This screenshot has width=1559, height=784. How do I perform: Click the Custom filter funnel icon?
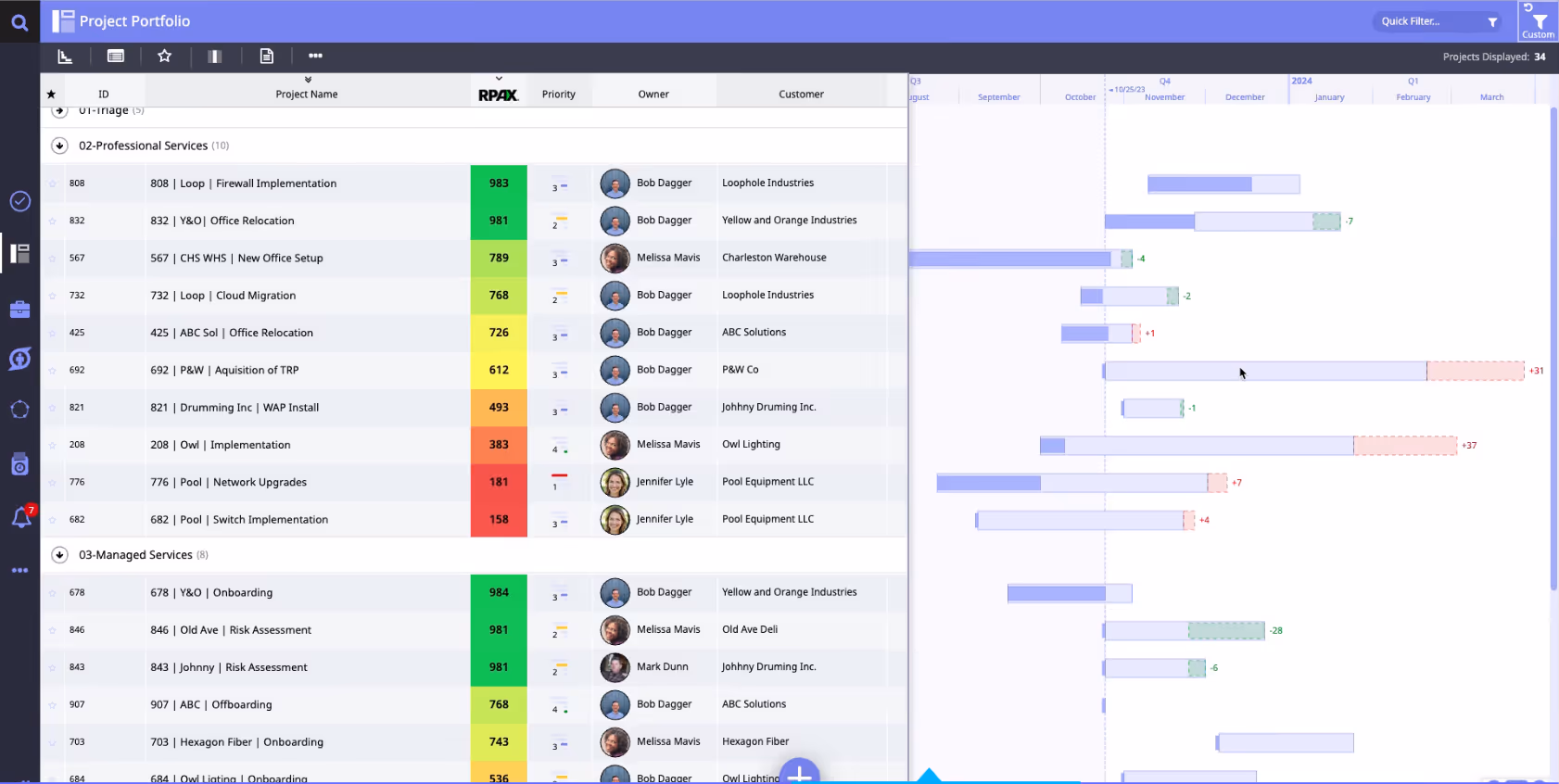tap(1539, 21)
